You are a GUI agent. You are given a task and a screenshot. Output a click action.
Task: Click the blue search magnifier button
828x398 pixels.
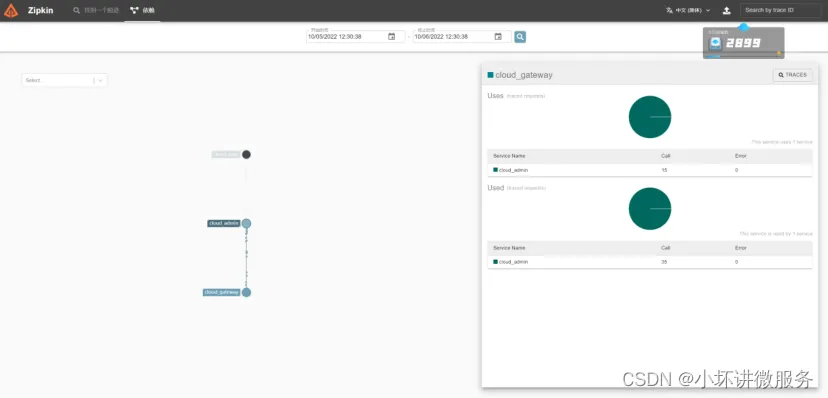pyautogui.click(x=520, y=36)
